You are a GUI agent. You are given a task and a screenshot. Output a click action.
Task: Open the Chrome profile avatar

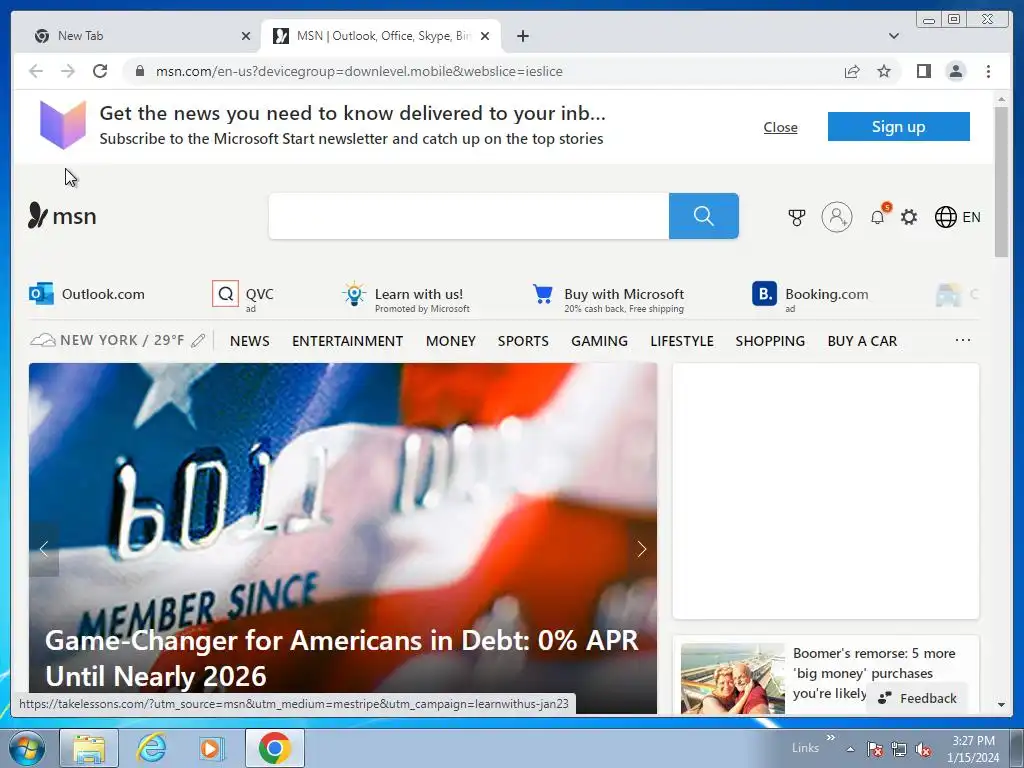point(955,71)
